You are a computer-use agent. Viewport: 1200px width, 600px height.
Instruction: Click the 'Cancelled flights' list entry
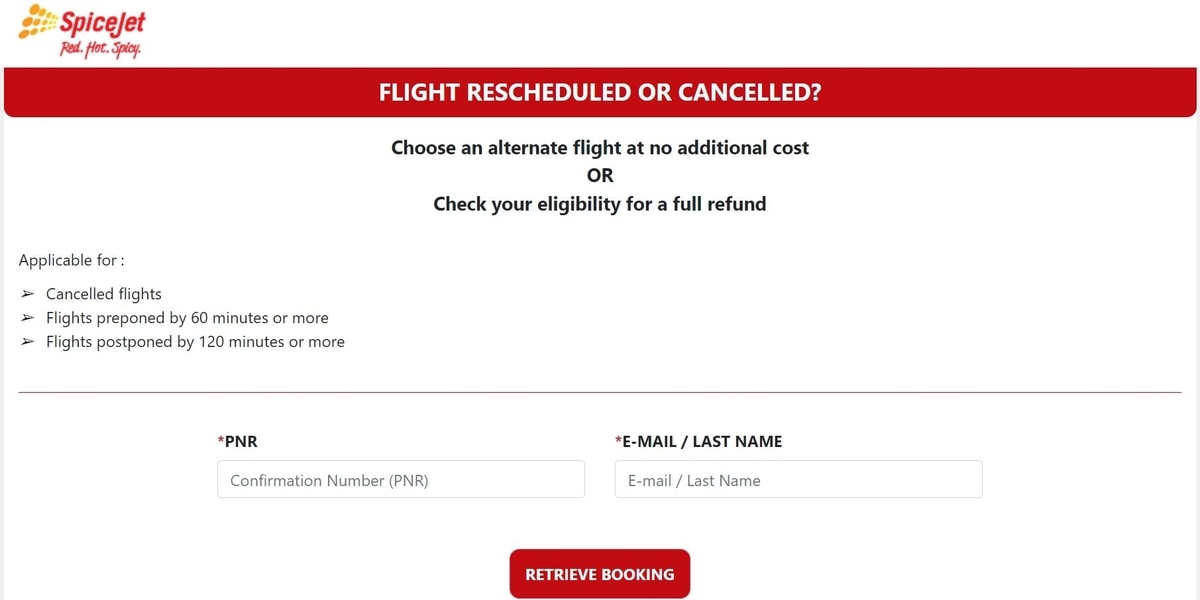click(x=103, y=294)
